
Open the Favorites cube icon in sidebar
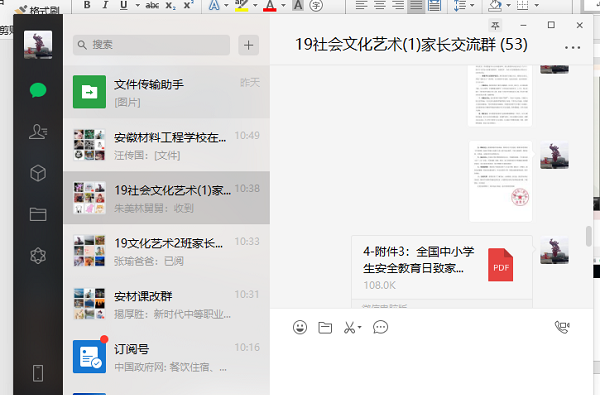[x=38, y=173]
